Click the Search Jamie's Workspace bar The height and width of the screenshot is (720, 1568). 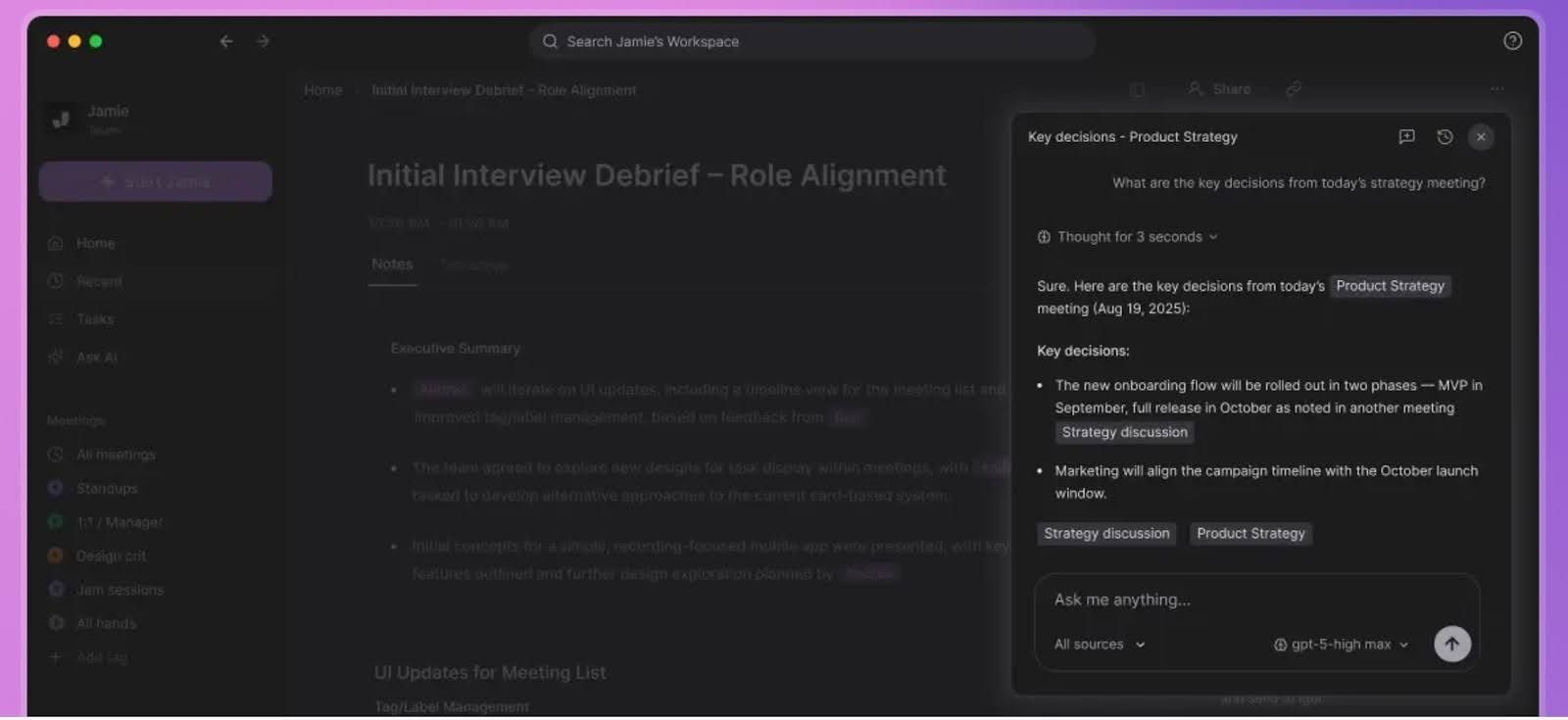pos(811,41)
